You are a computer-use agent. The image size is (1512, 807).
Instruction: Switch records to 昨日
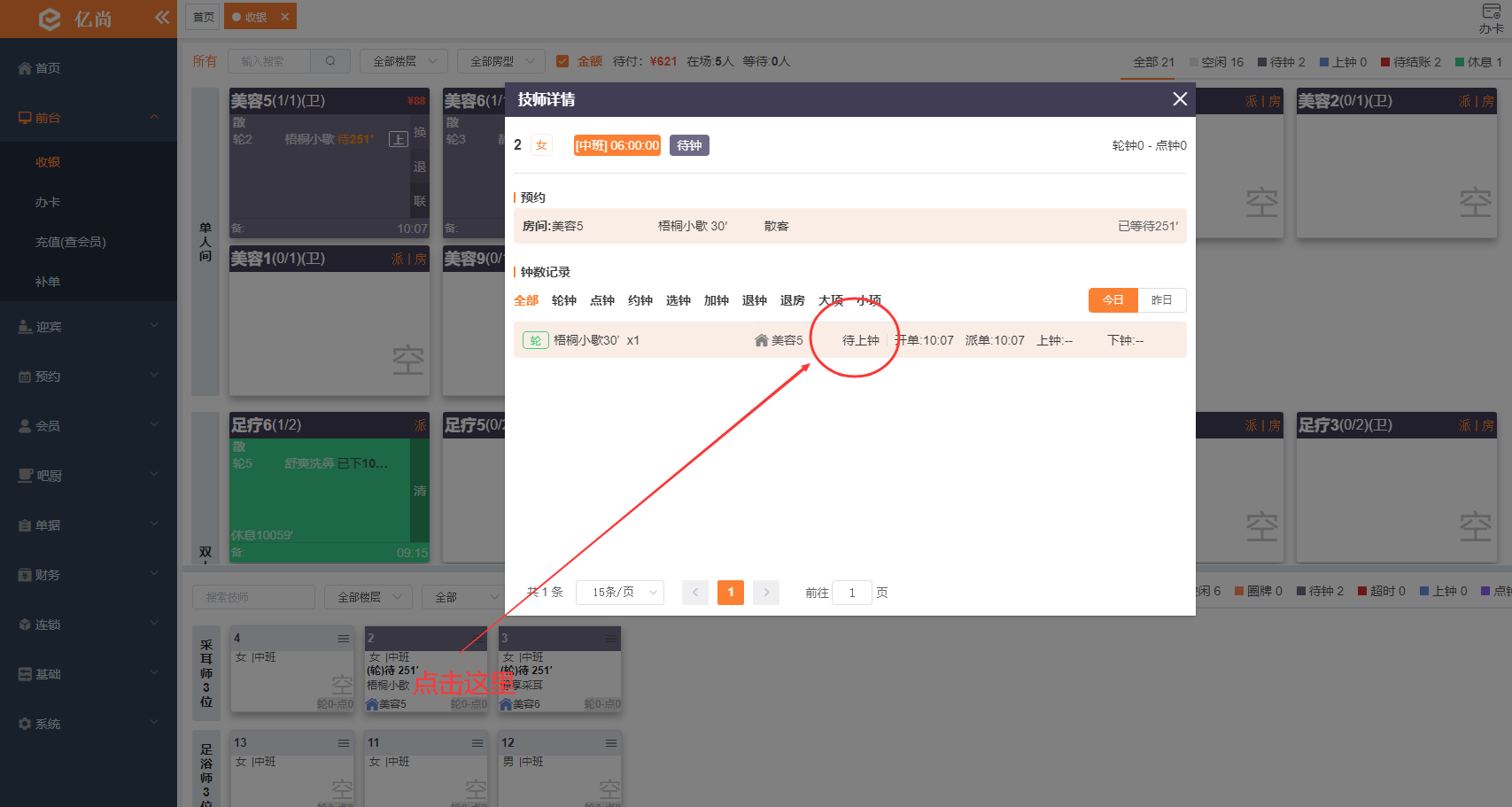coord(1162,300)
